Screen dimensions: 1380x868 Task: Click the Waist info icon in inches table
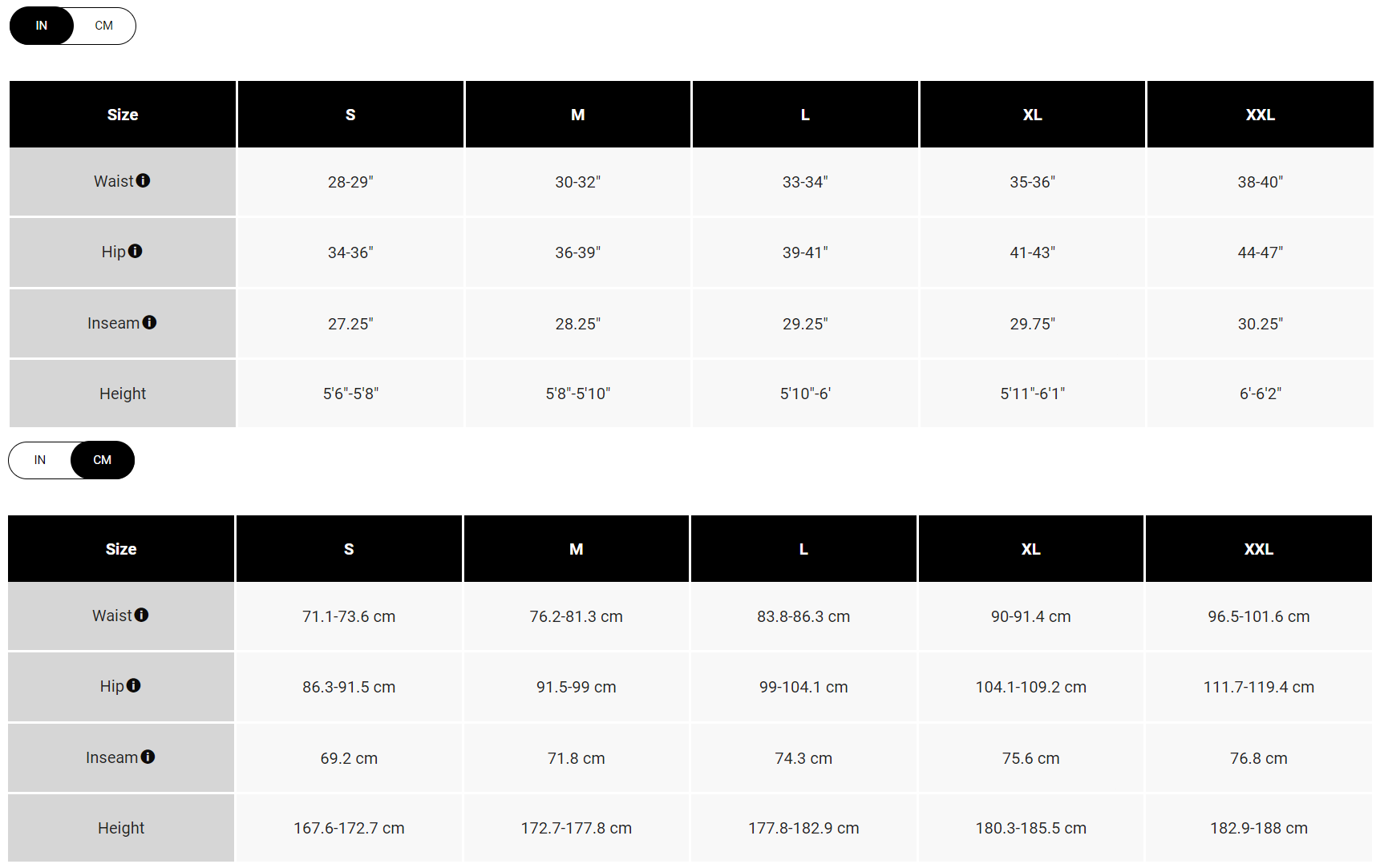click(144, 181)
